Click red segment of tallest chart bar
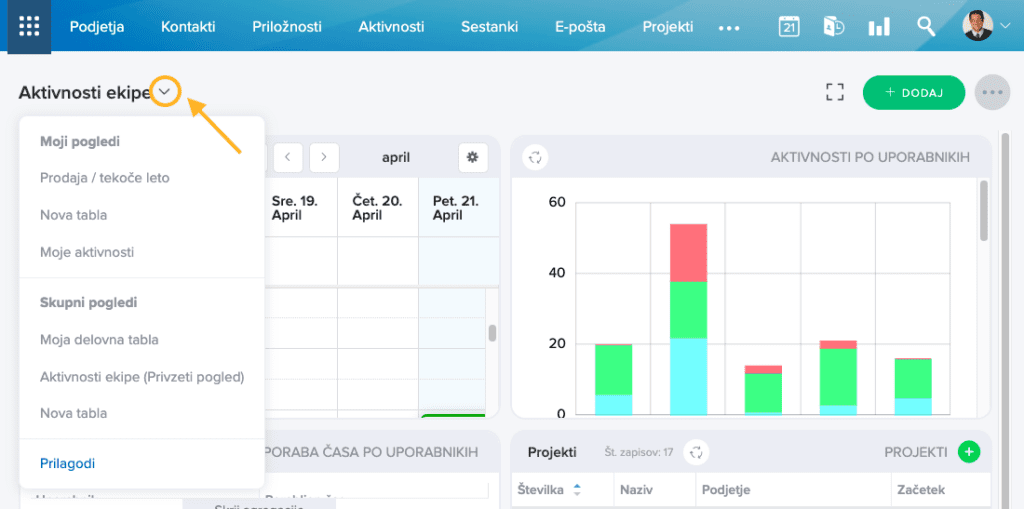Image resolution: width=1024 pixels, height=509 pixels. point(688,253)
